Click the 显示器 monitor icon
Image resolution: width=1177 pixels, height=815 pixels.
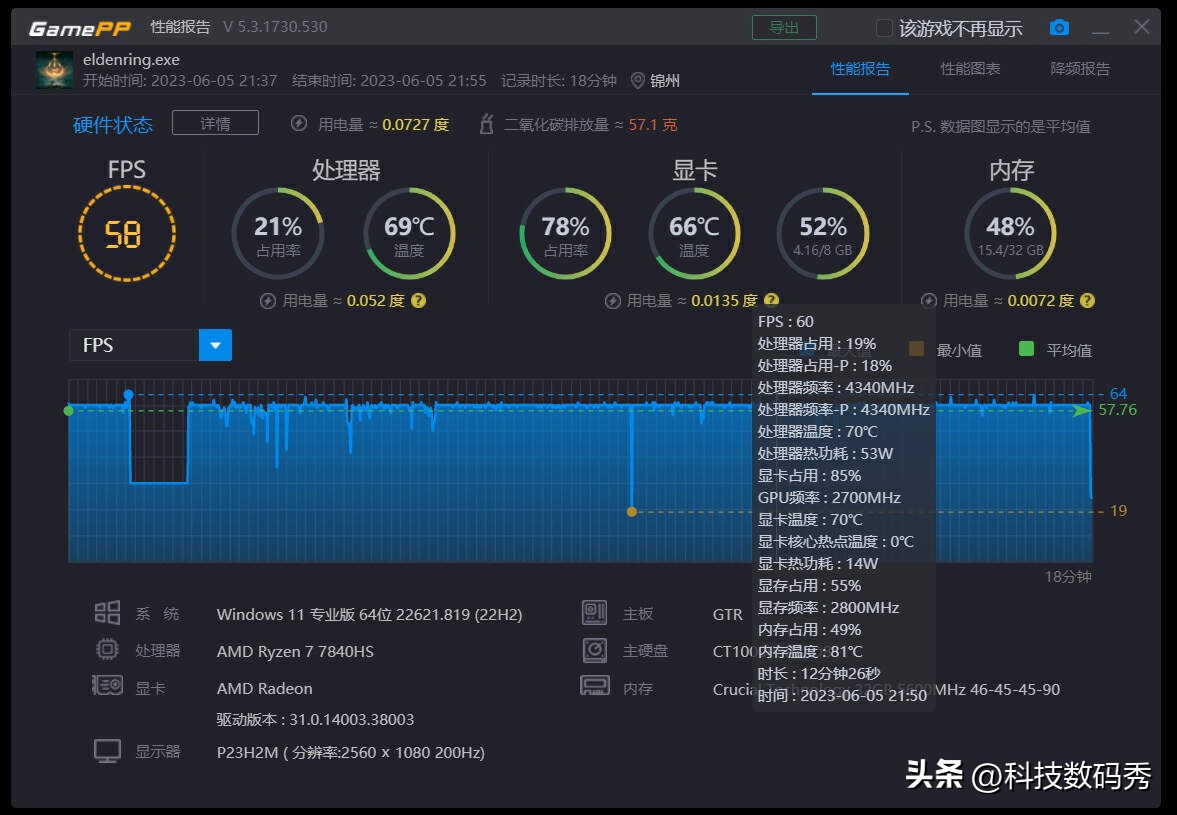tap(107, 751)
